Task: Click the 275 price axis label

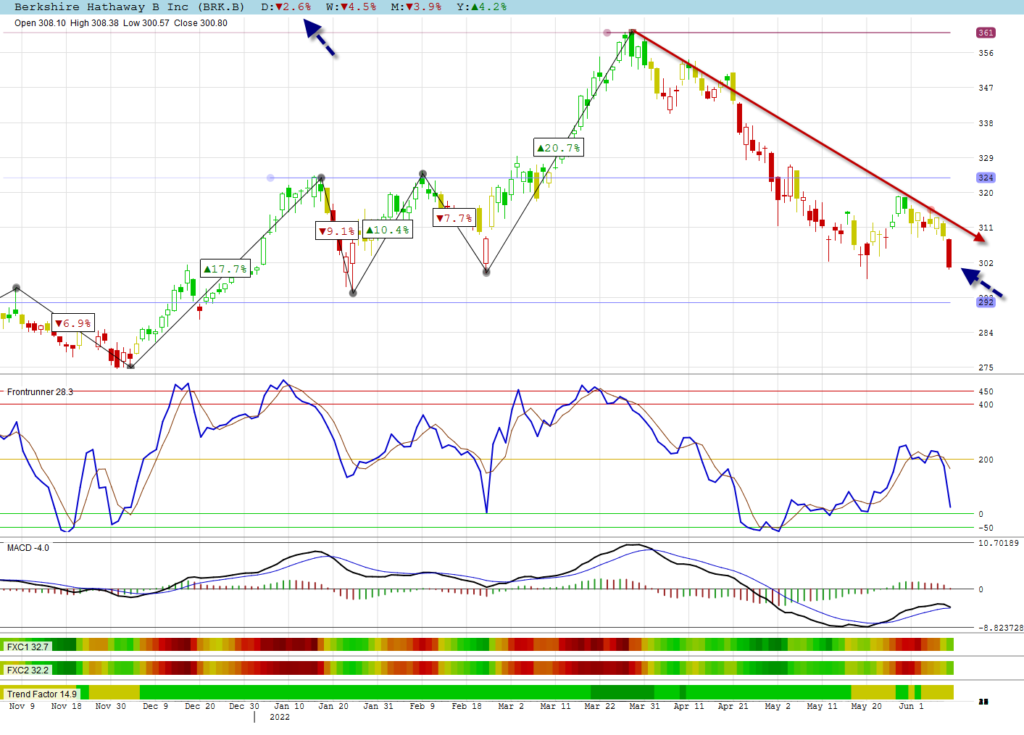Action: pyautogui.click(x=985, y=368)
